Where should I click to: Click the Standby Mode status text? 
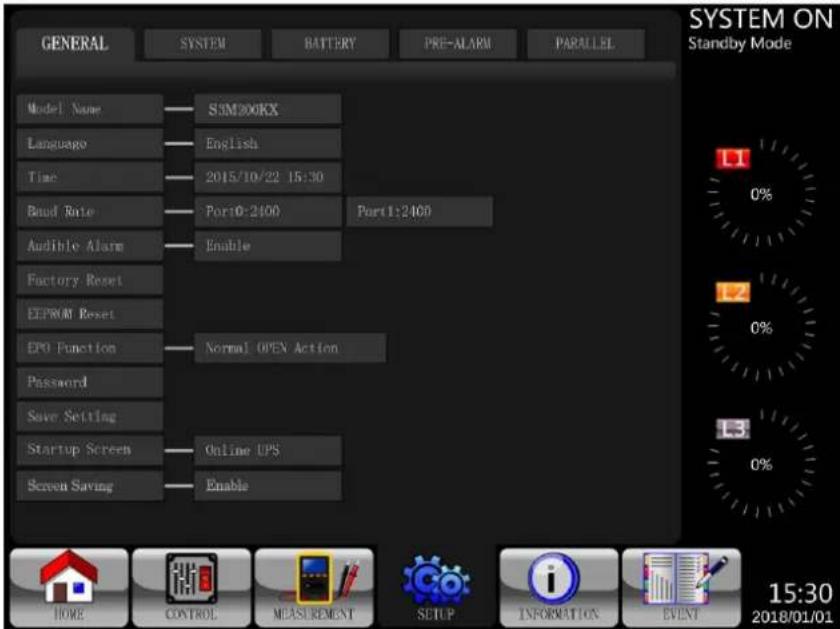coord(740,43)
